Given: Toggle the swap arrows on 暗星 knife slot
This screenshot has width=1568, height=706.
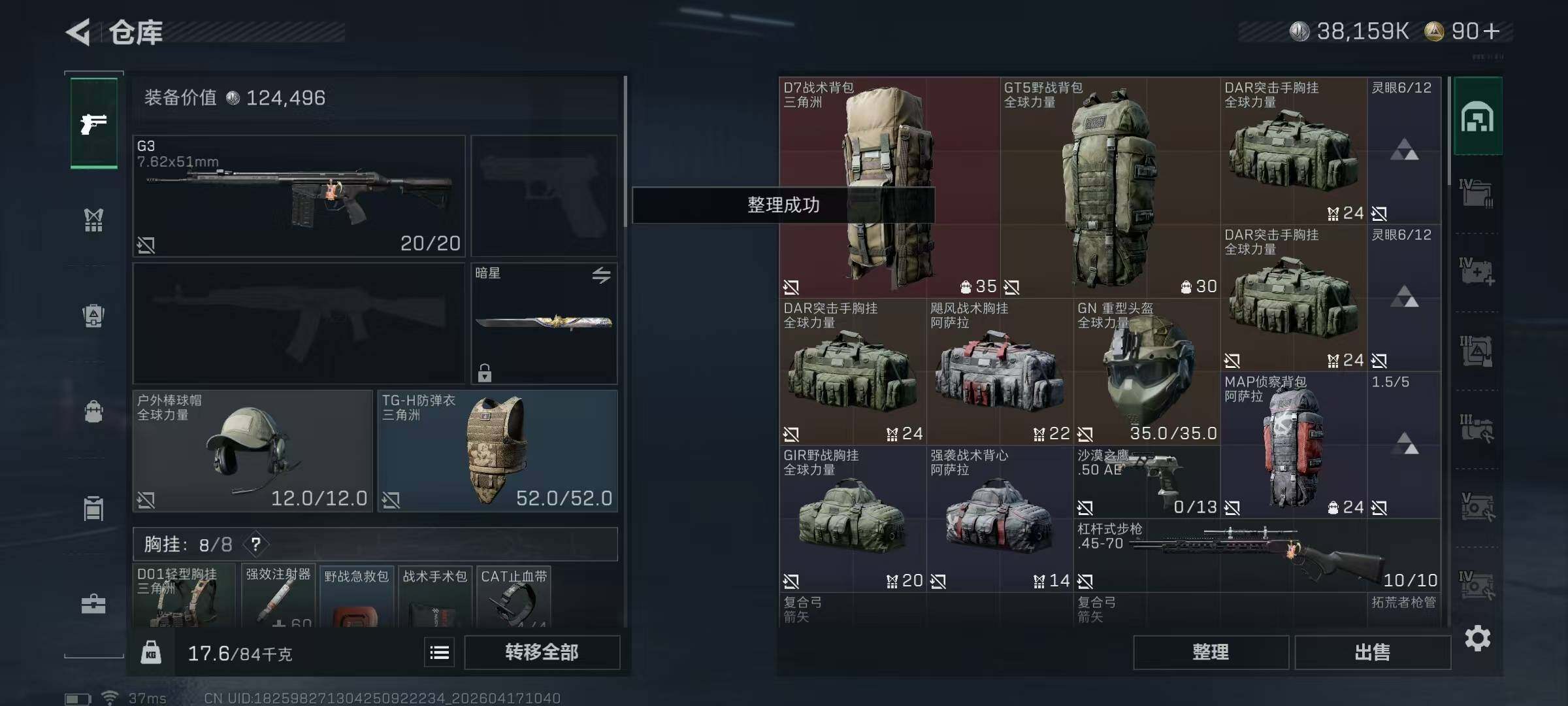Looking at the screenshot, I should tap(601, 275).
